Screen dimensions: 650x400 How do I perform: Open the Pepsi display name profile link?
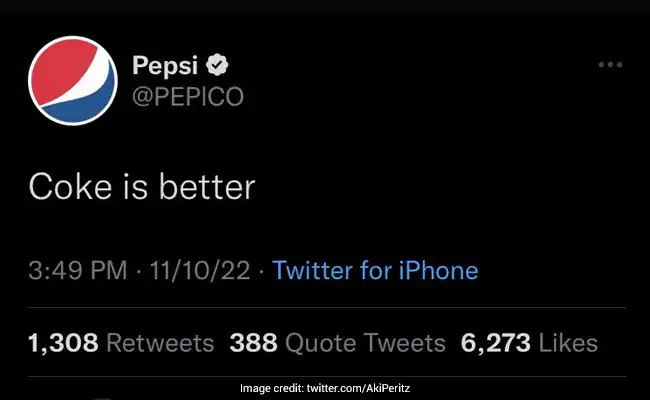pyautogui.click(x=165, y=65)
